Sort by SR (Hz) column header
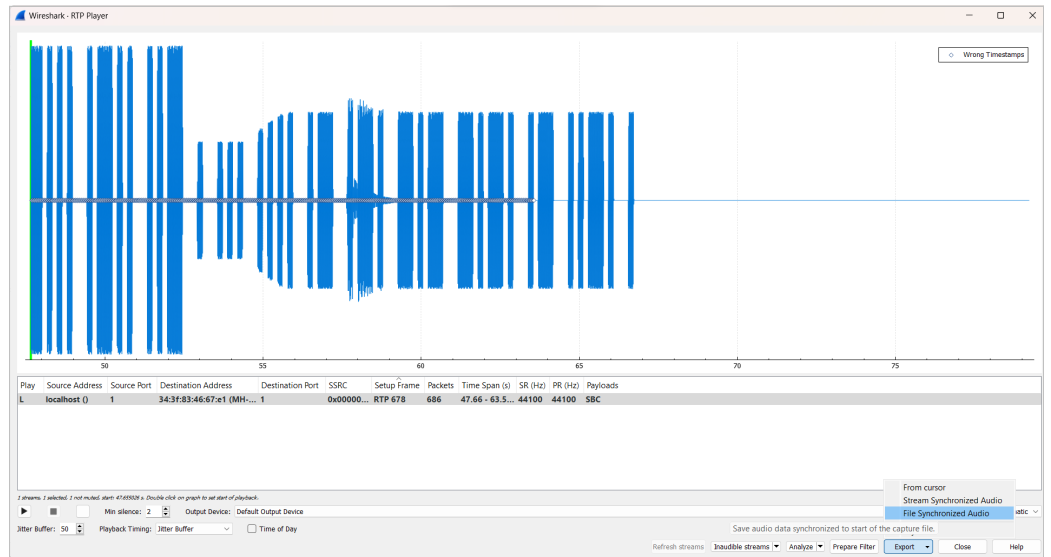The width and height of the screenshot is (1051, 557). (532, 385)
